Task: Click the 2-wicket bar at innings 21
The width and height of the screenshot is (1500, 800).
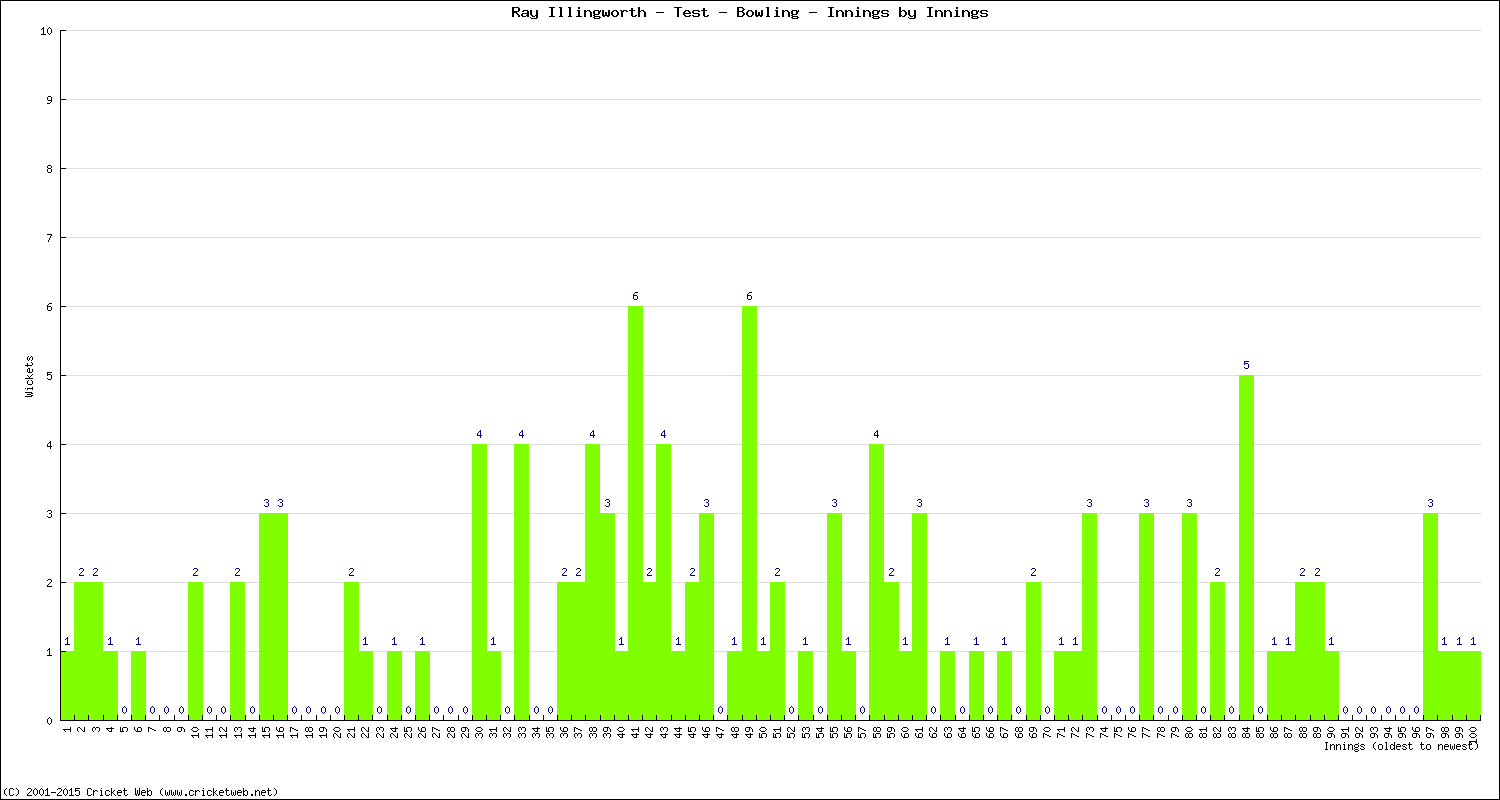Action: click(x=351, y=651)
